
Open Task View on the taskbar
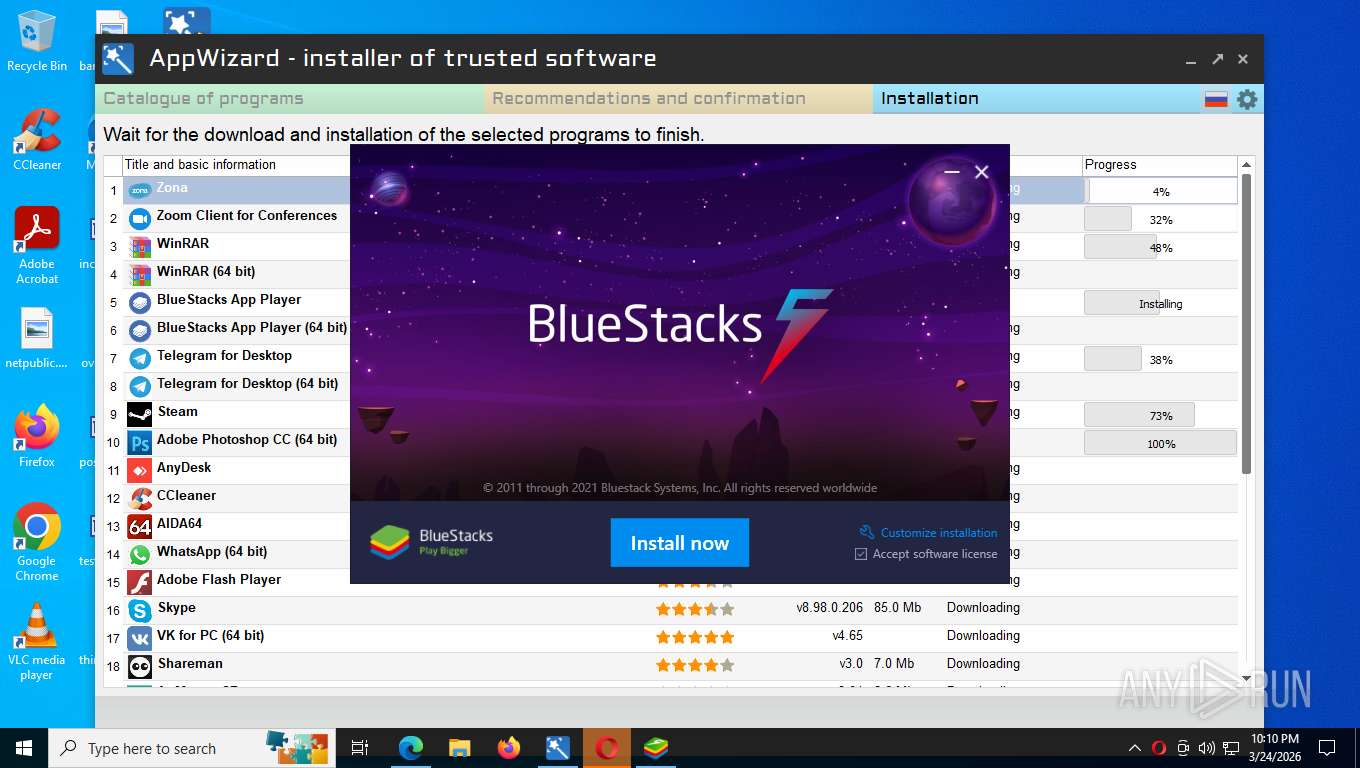(x=360, y=747)
